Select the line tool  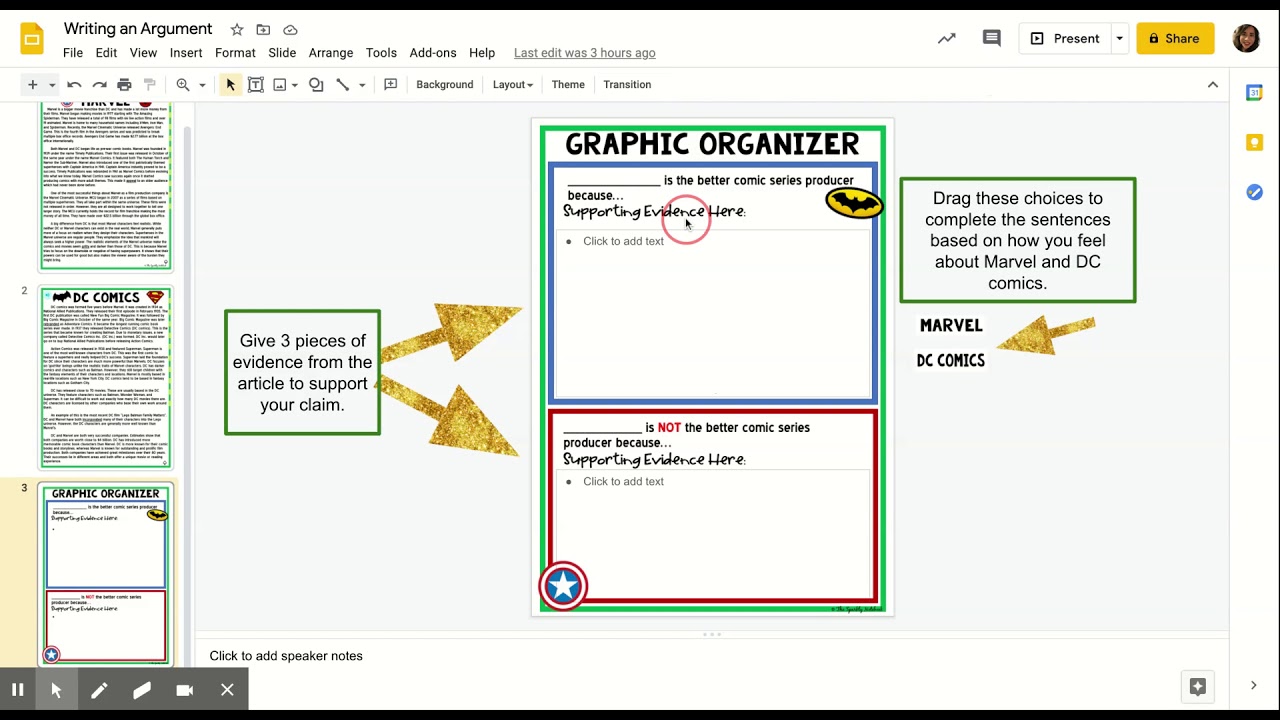tap(343, 85)
